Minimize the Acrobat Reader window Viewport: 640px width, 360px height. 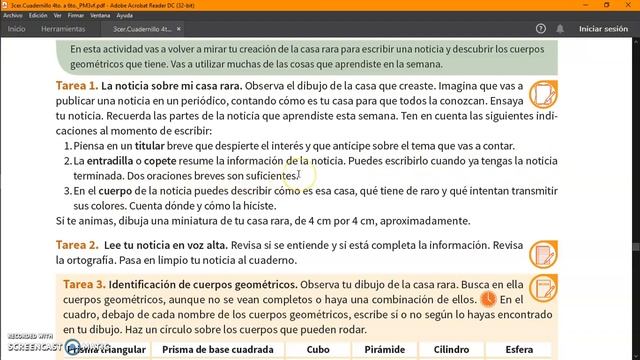pyautogui.click(x=586, y=5)
